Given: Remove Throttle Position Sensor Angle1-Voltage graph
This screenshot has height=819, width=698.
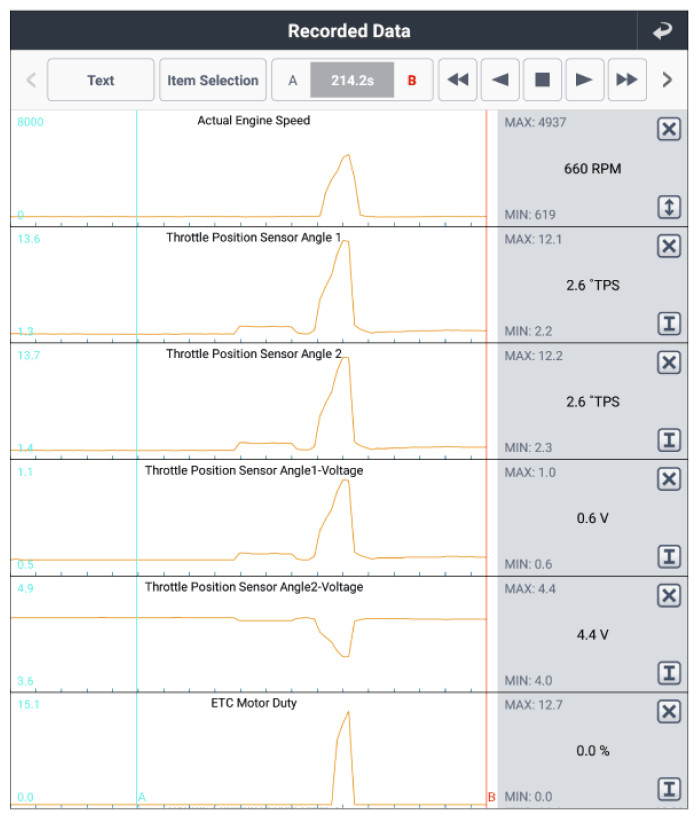Looking at the screenshot, I should pyautogui.click(x=669, y=479).
